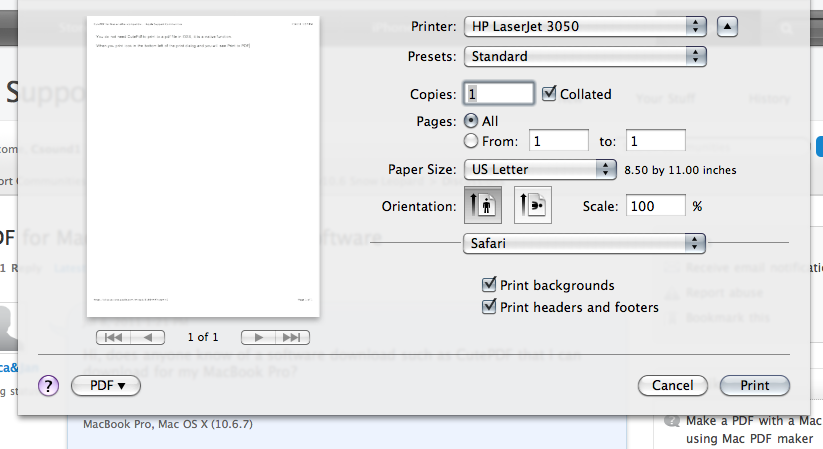The image size is (823, 449).
Task: Select the From page range radio button
Action: pyautogui.click(x=471, y=141)
